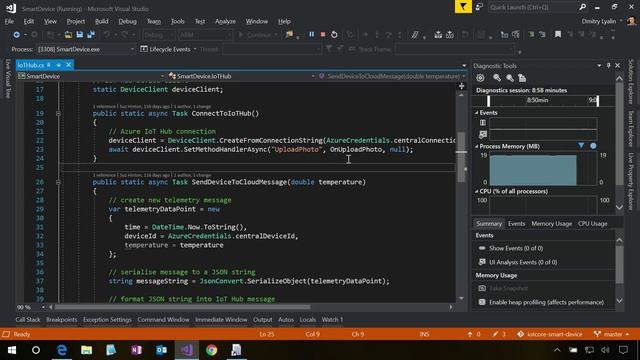Image resolution: width=640 pixels, height=360 pixels.
Task: Click the editor horizontal scrollbar thumb
Action: (x=182, y=307)
